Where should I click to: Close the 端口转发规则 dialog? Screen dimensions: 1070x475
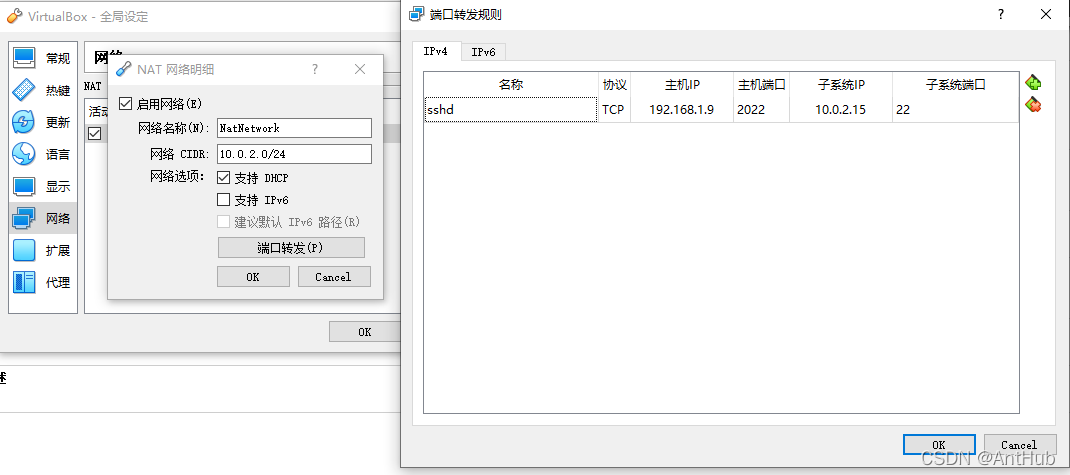pyautogui.click(x=1045, y=14)
